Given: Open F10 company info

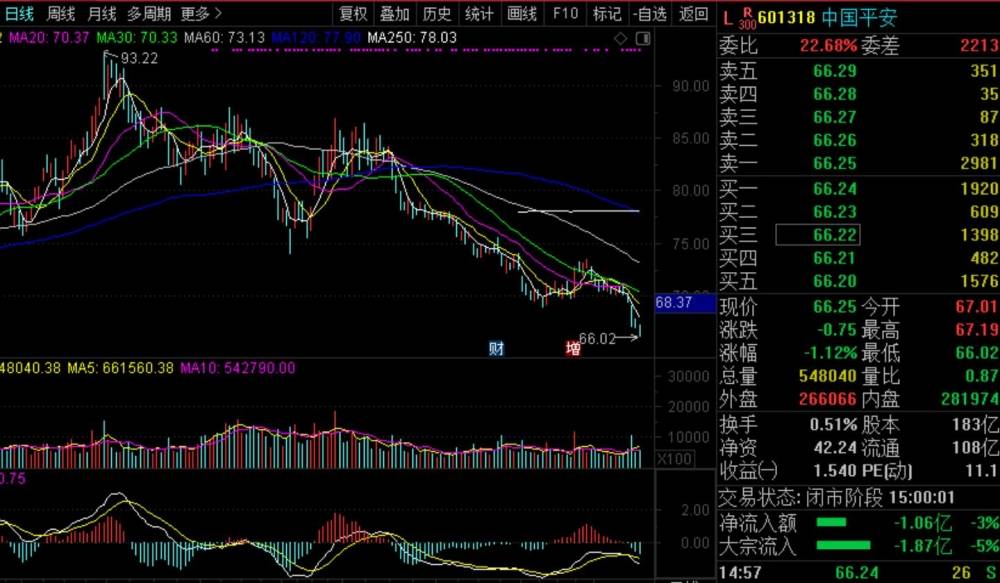Looking at the screenshot, I should point(565,13).
